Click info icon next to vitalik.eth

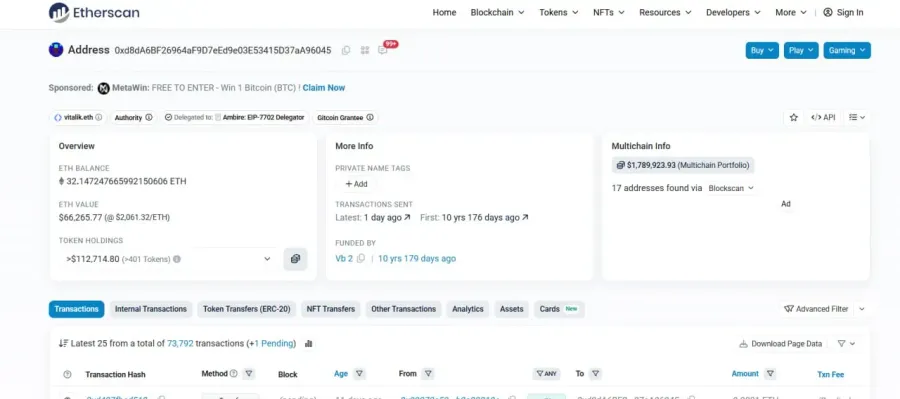99,117
